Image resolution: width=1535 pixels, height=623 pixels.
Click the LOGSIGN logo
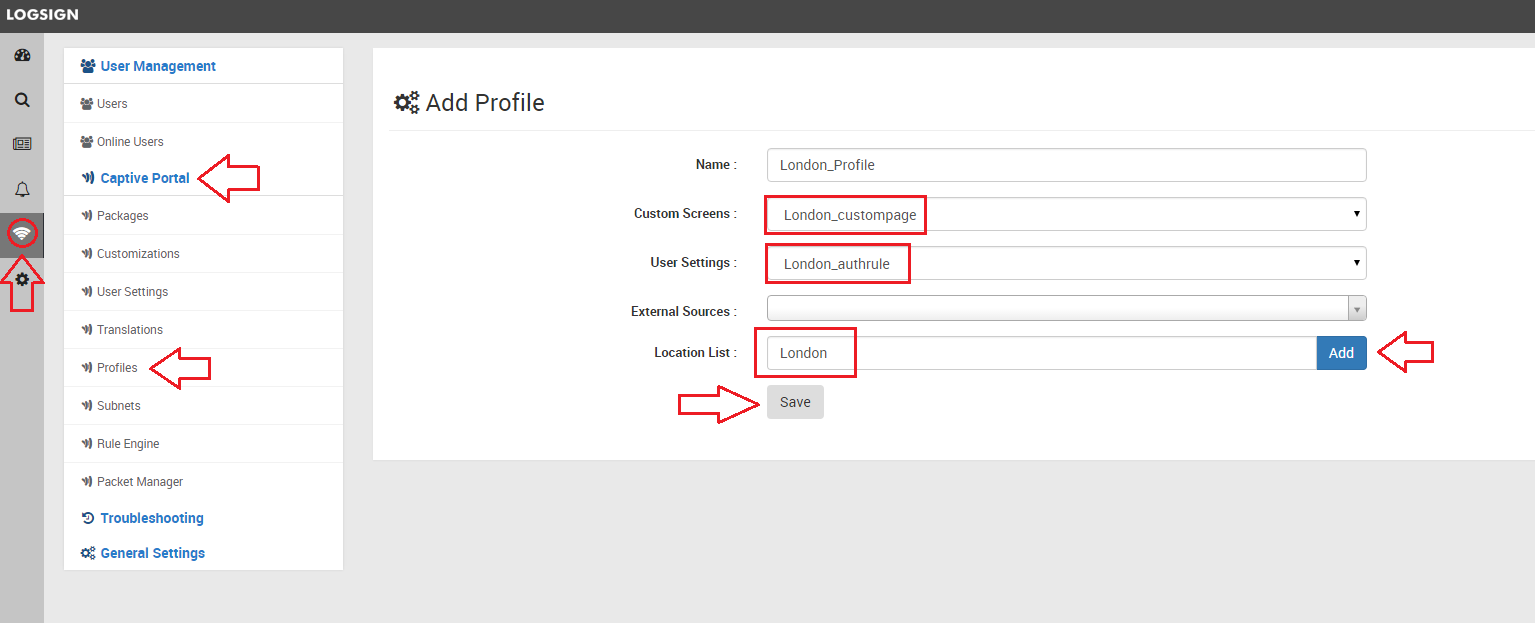[x=42, y=15]
